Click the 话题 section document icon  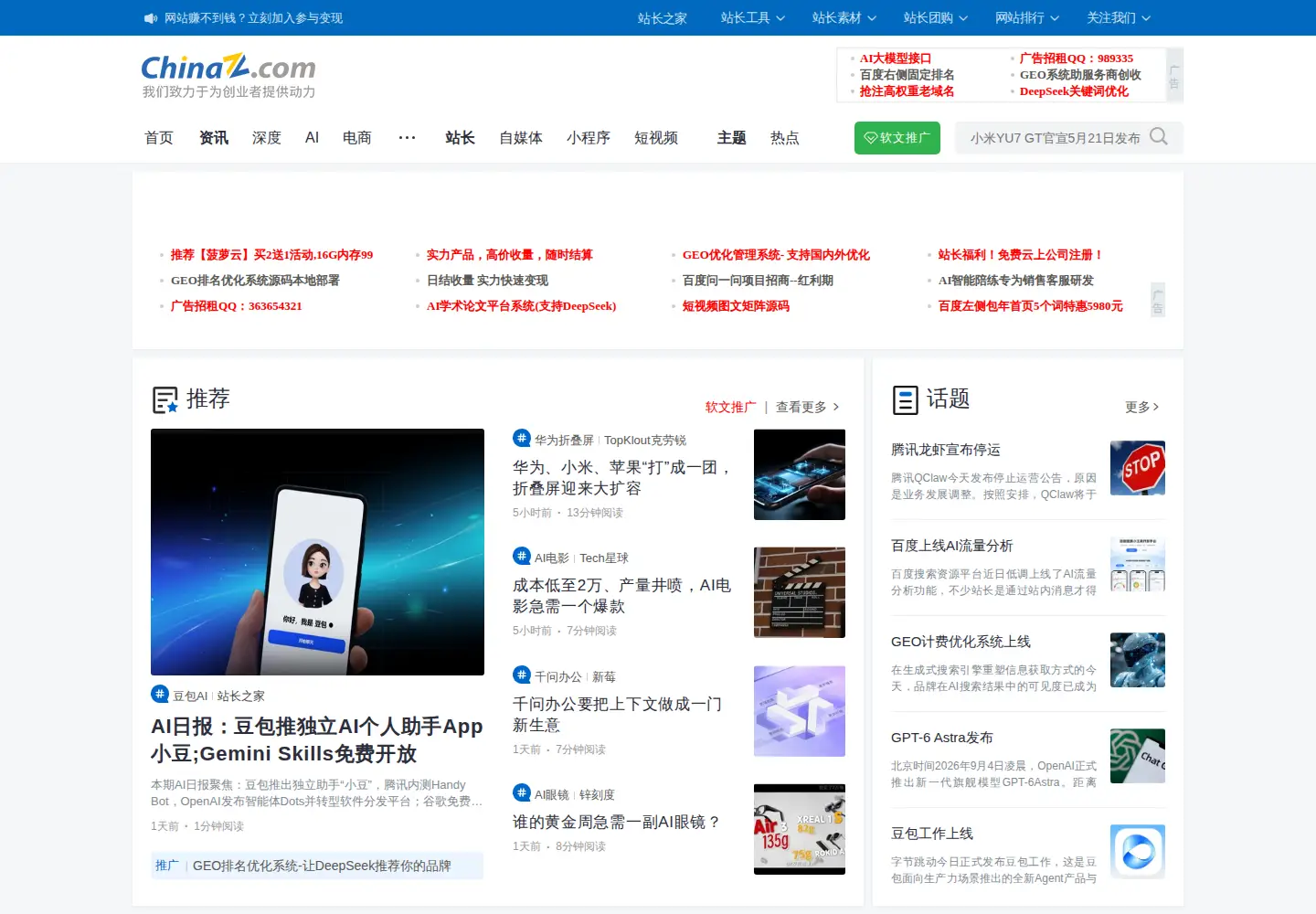click(x=905, y=399)
